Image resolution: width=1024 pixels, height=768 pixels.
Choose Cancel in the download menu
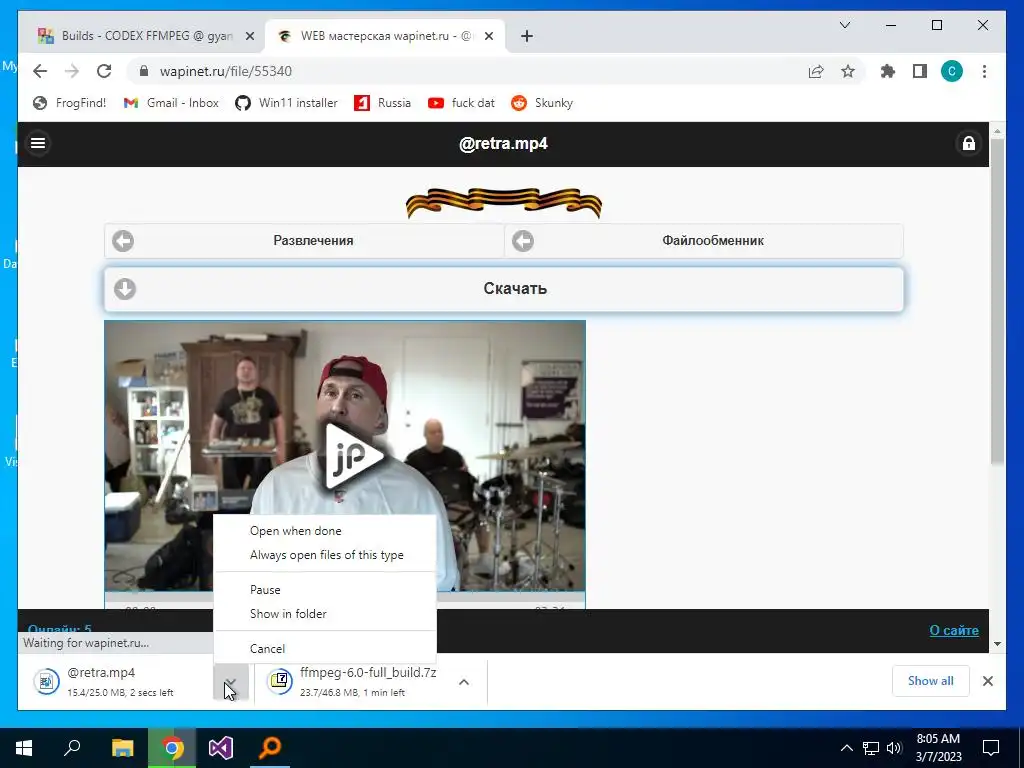pos(325,648)
